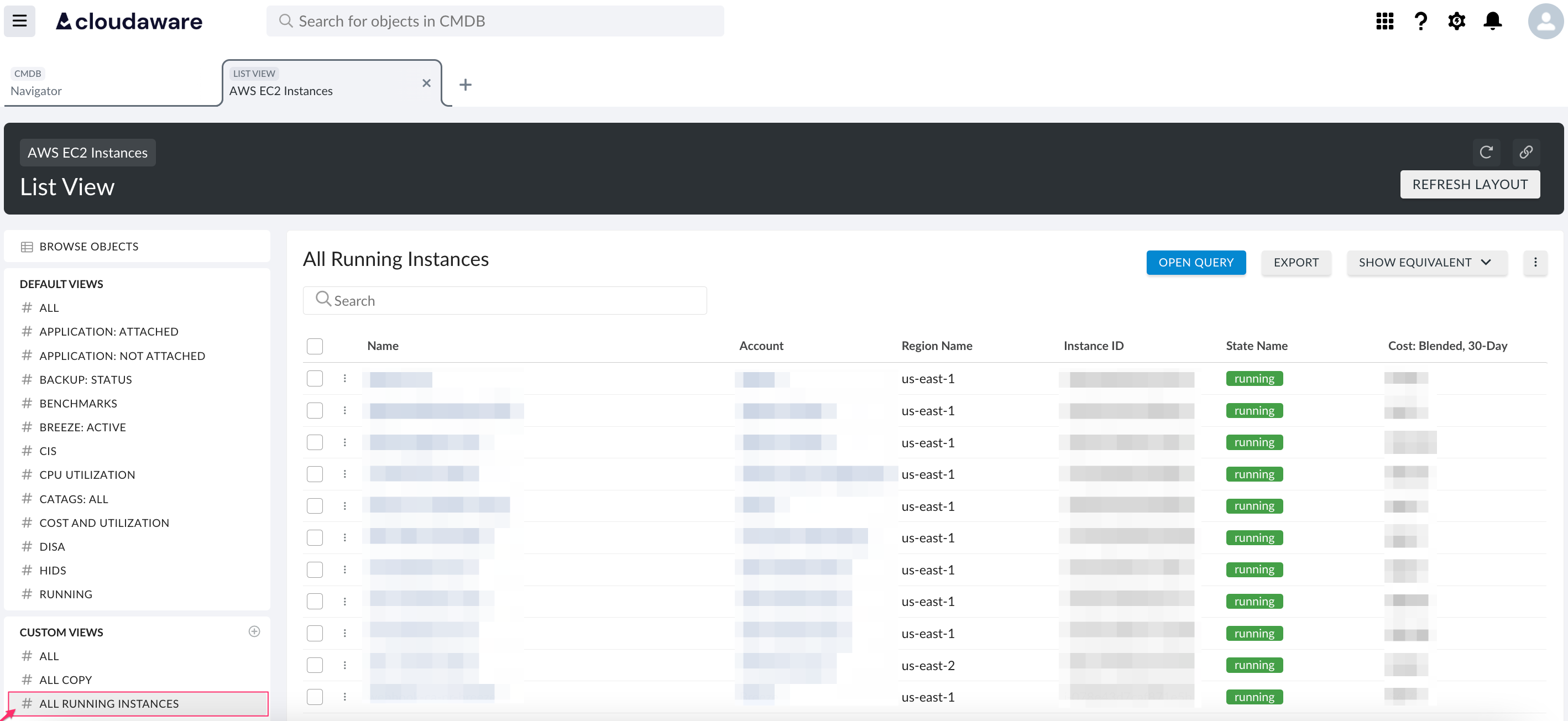Click the search magnifier in list search
Screen dimensions: 1568x721
(323, 299)
